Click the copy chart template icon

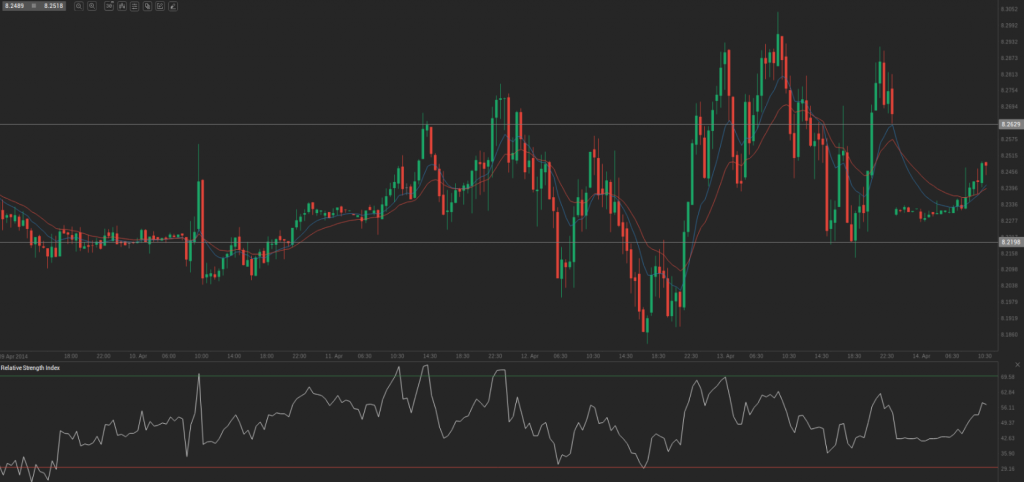(148, 6)
